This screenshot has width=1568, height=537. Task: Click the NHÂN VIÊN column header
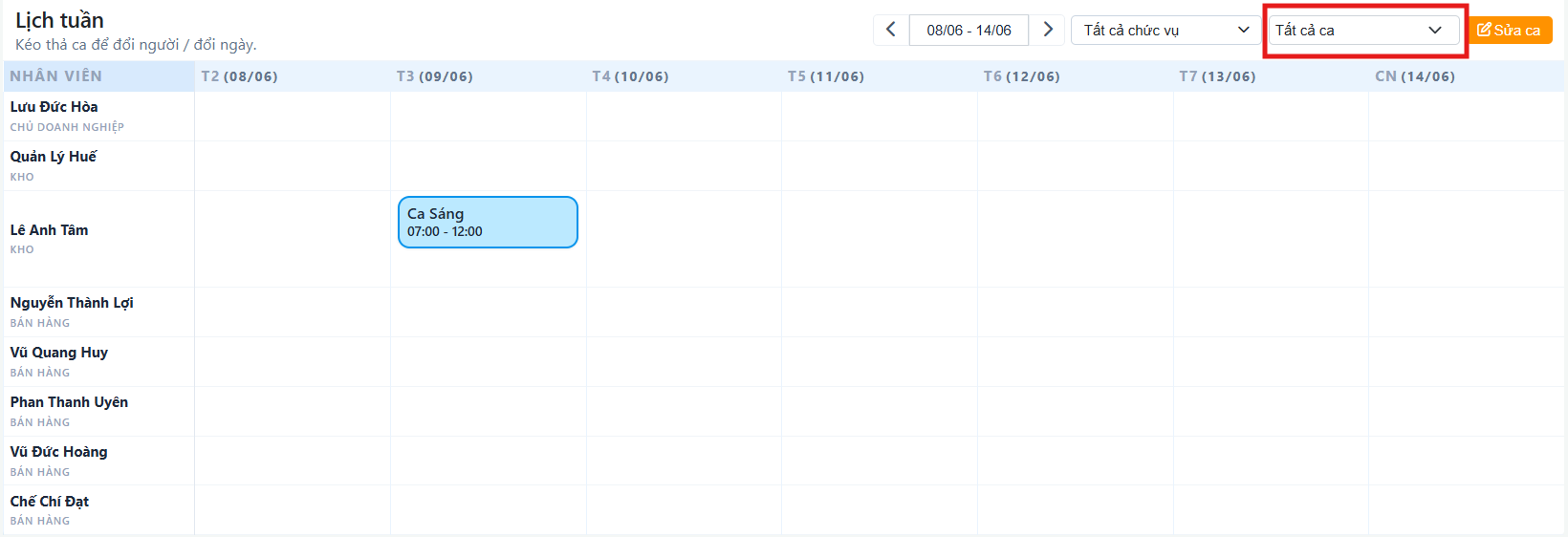coord(56,76)
